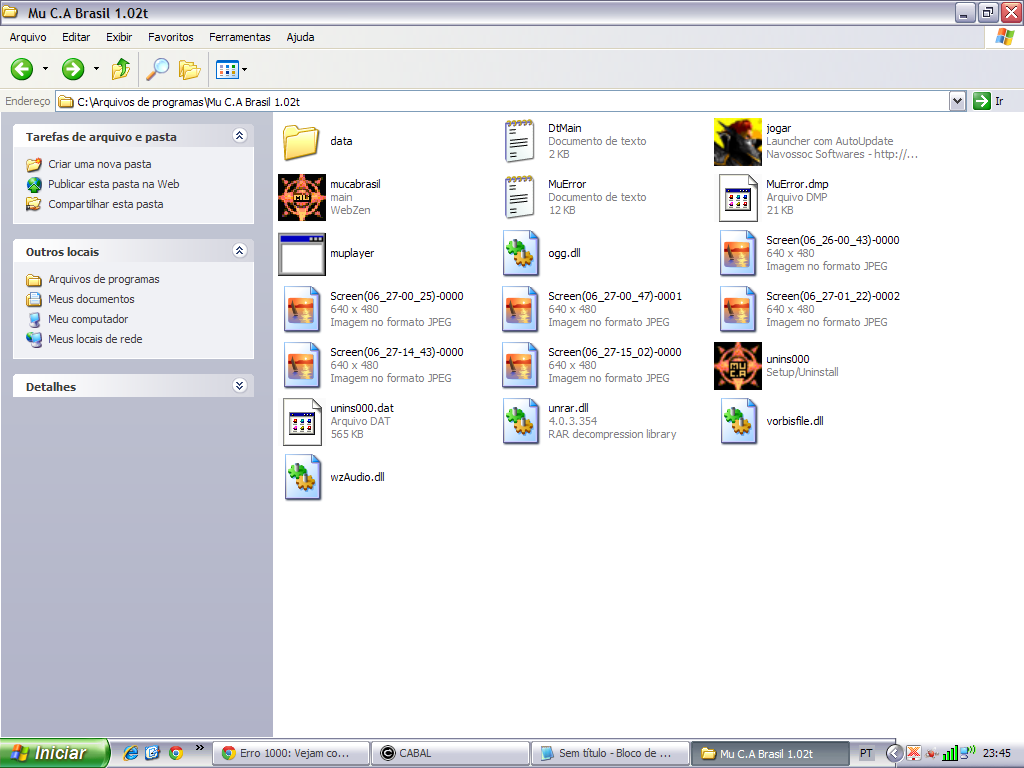Open the Favoritos menu
The height and width of the screenshot is (768, 1024).
click(x=171, y=37)
